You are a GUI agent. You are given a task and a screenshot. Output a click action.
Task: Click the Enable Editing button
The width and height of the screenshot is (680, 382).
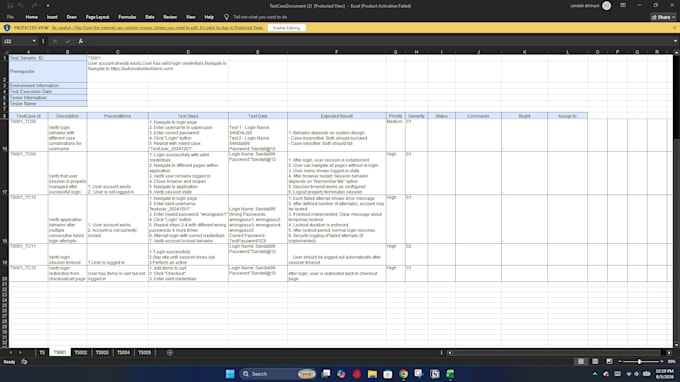[x=286, y=28]
